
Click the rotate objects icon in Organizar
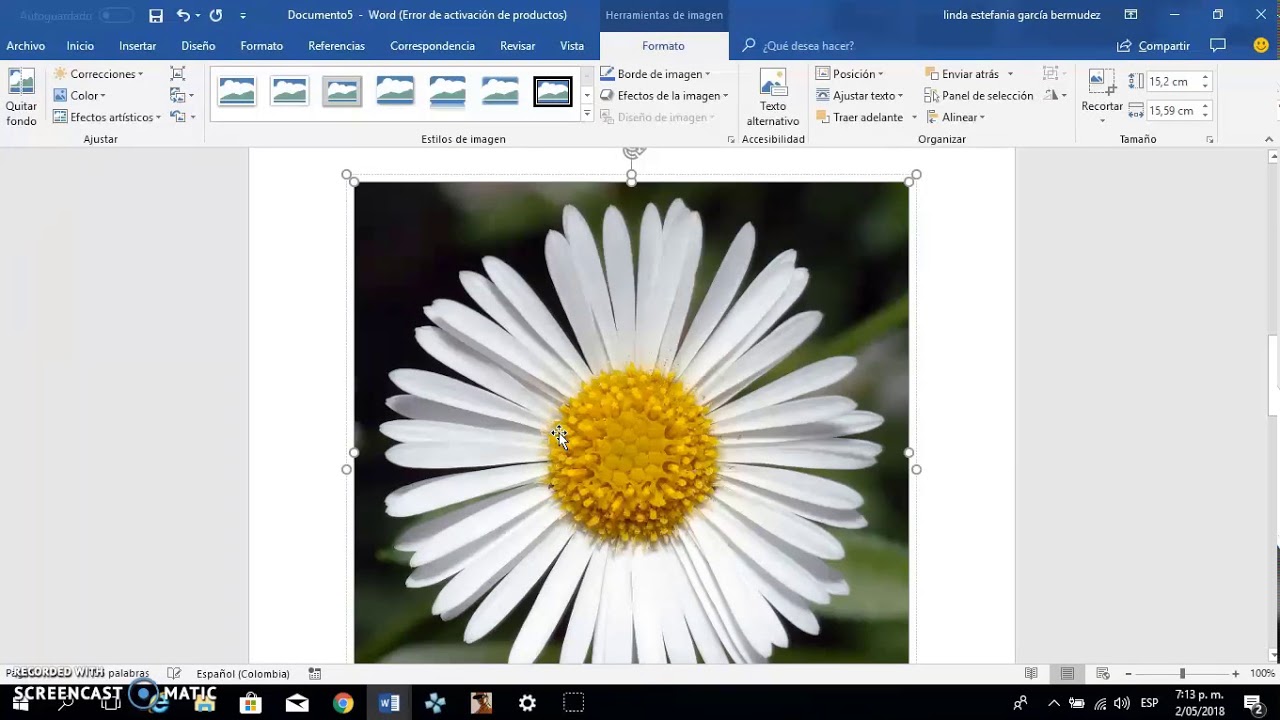[1054, 95]
